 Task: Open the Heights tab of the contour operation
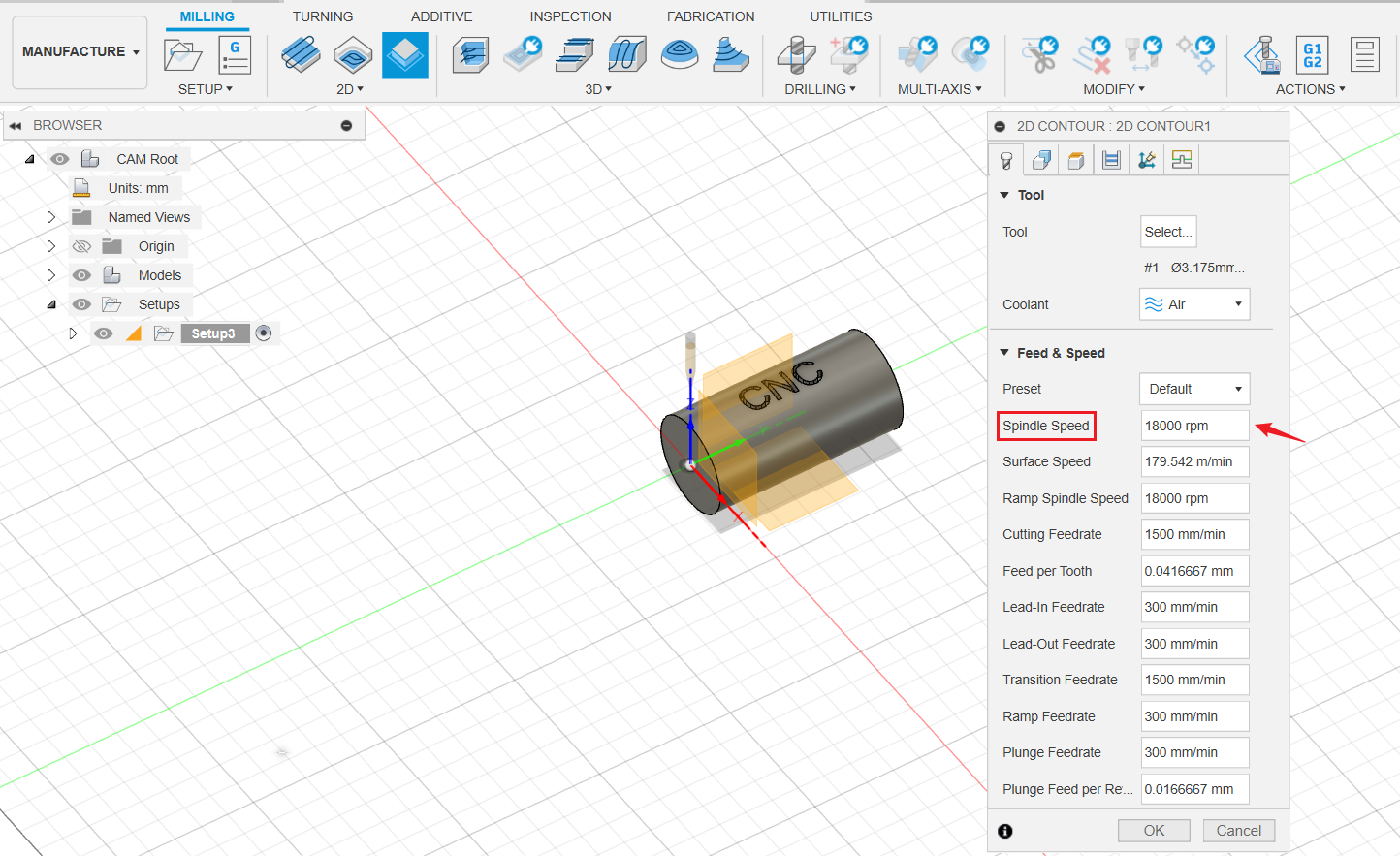point(1075,159)
